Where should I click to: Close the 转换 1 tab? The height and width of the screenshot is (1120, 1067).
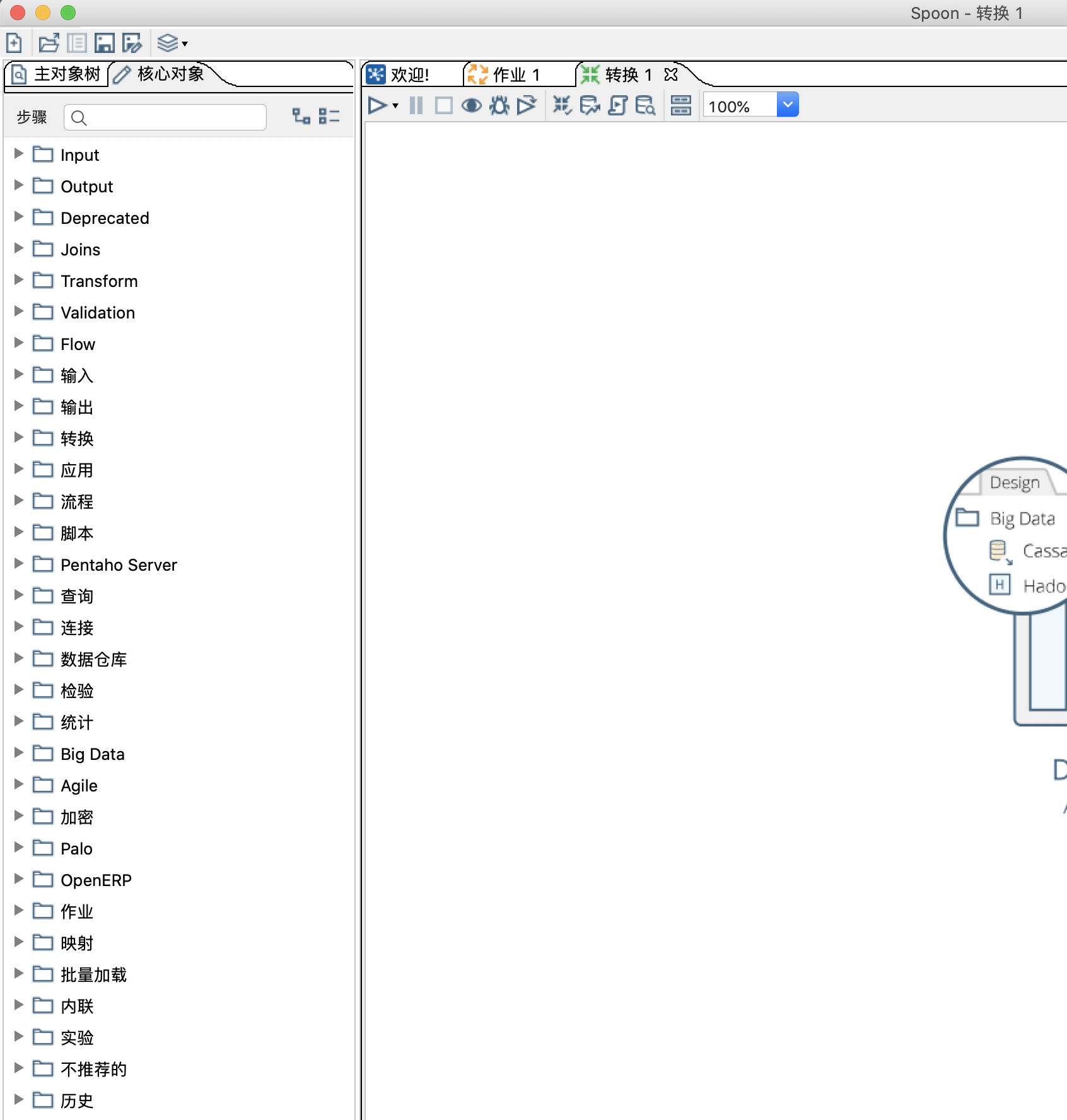click(671, 74)
